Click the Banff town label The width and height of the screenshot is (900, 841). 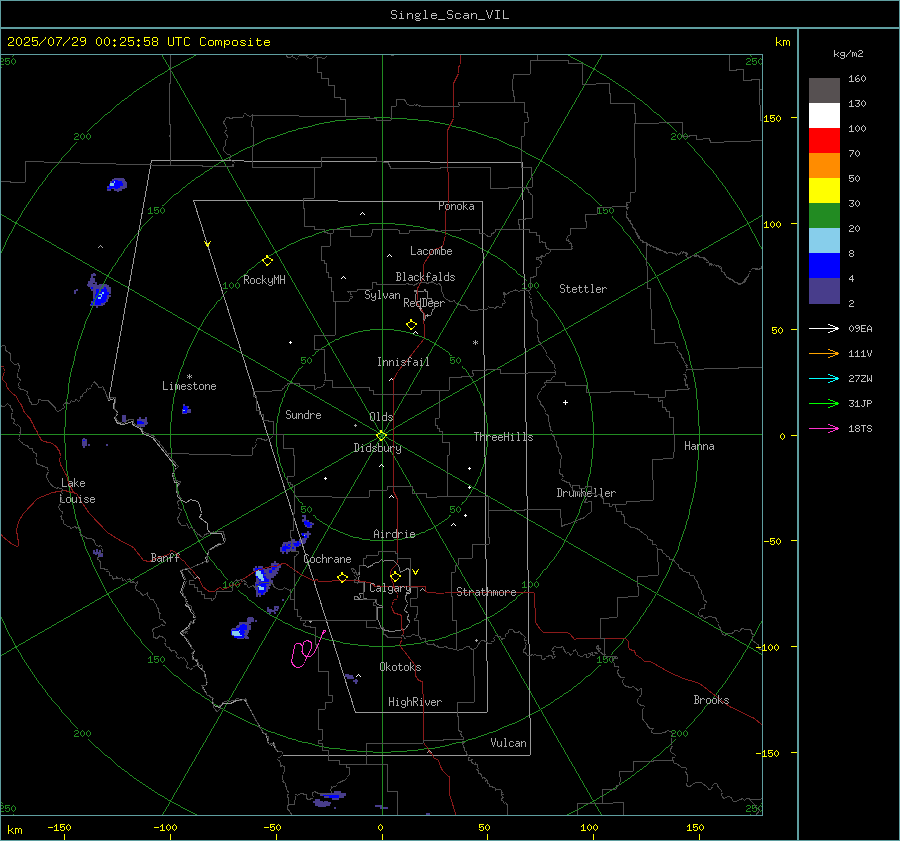(x=165, y=558)
